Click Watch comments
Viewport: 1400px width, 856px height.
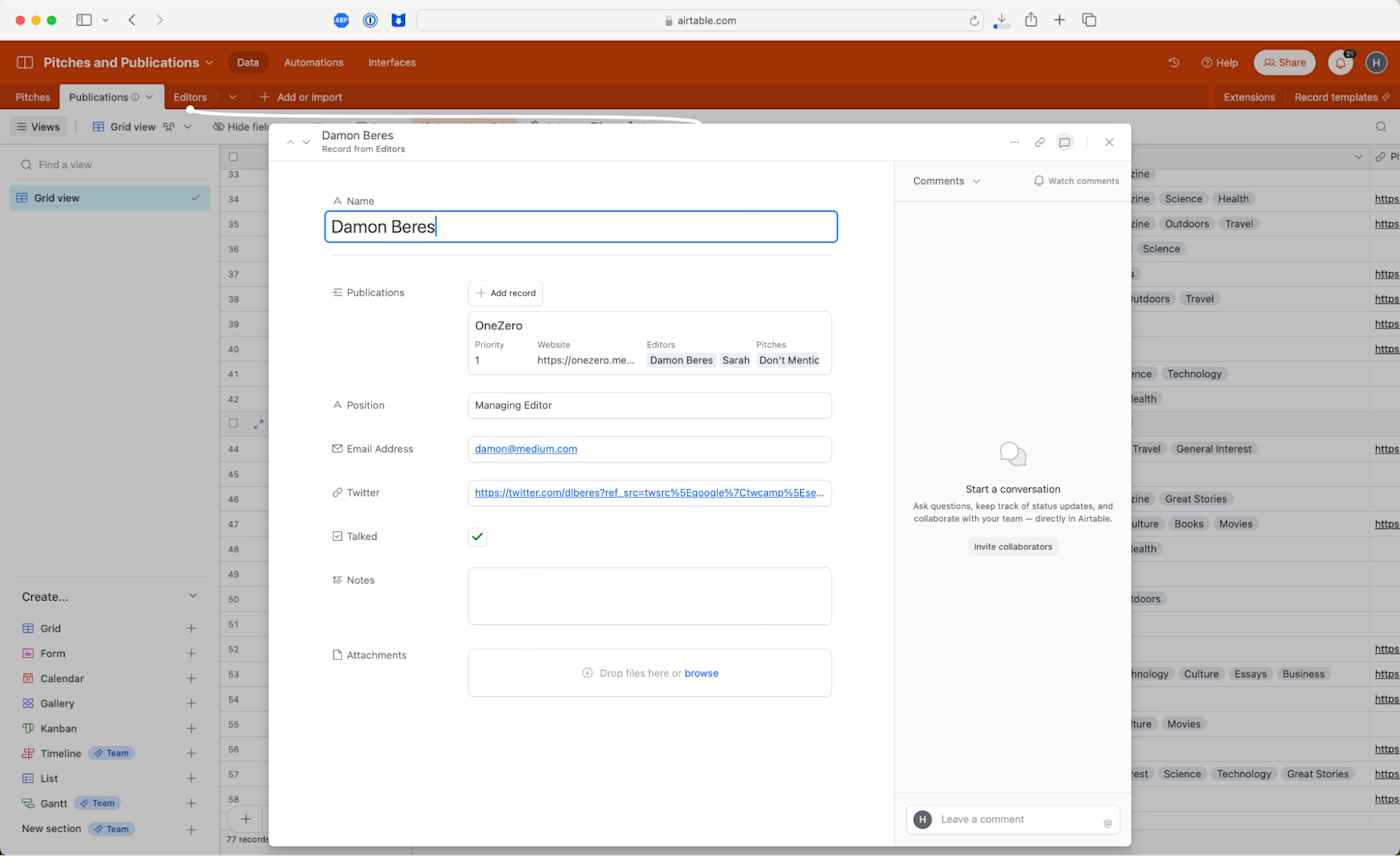tap(1076, 181)
